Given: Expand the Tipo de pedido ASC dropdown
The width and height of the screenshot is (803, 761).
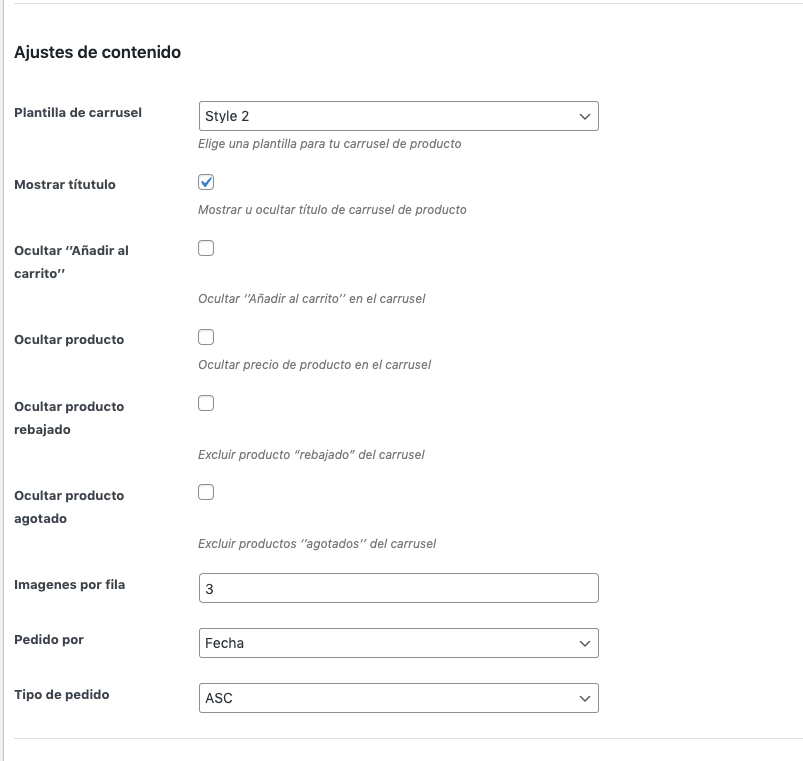Looking at the screenshot, I should (398, 698).
